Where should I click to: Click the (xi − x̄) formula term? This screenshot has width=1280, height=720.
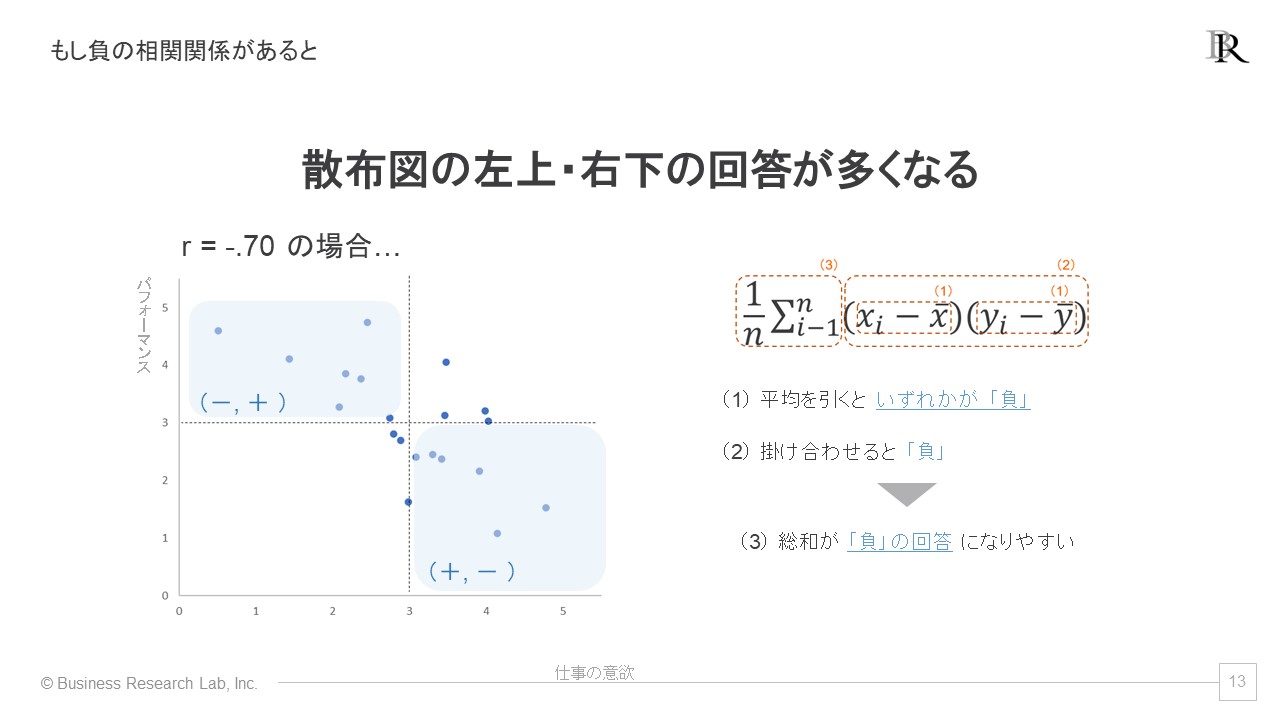[x=904, y=319]
